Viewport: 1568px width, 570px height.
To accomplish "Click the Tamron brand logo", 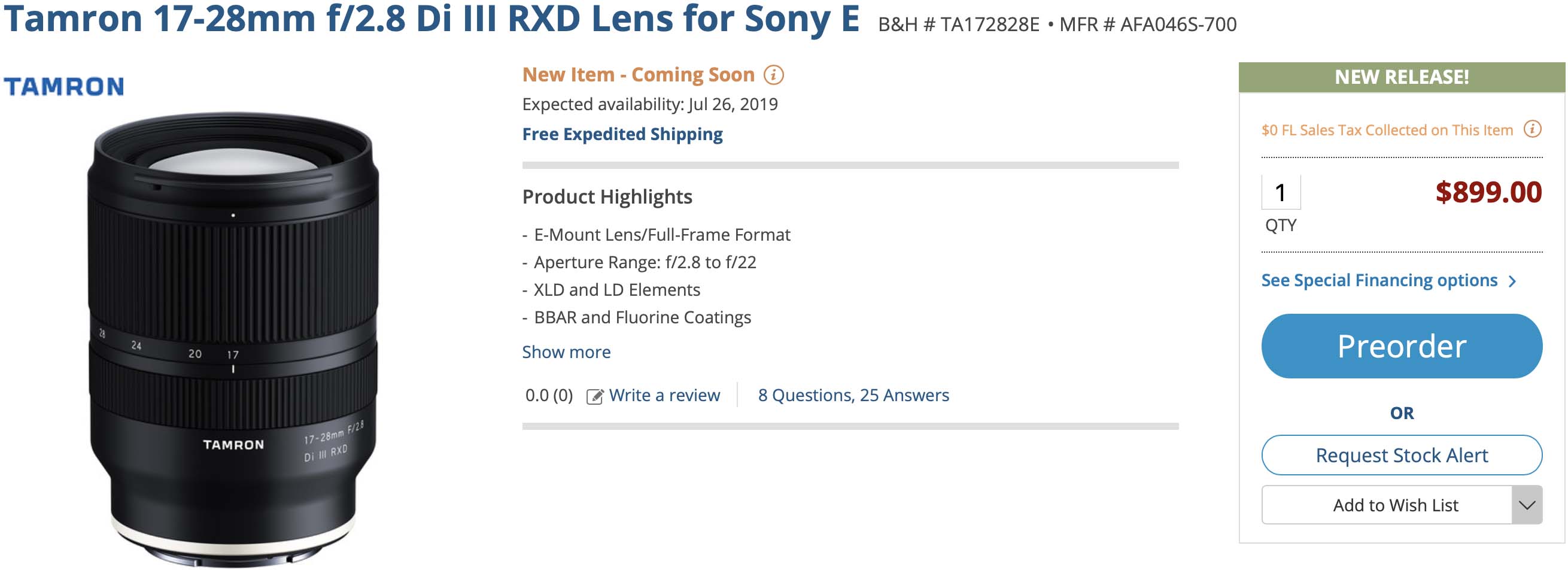I will pos(64,86).
